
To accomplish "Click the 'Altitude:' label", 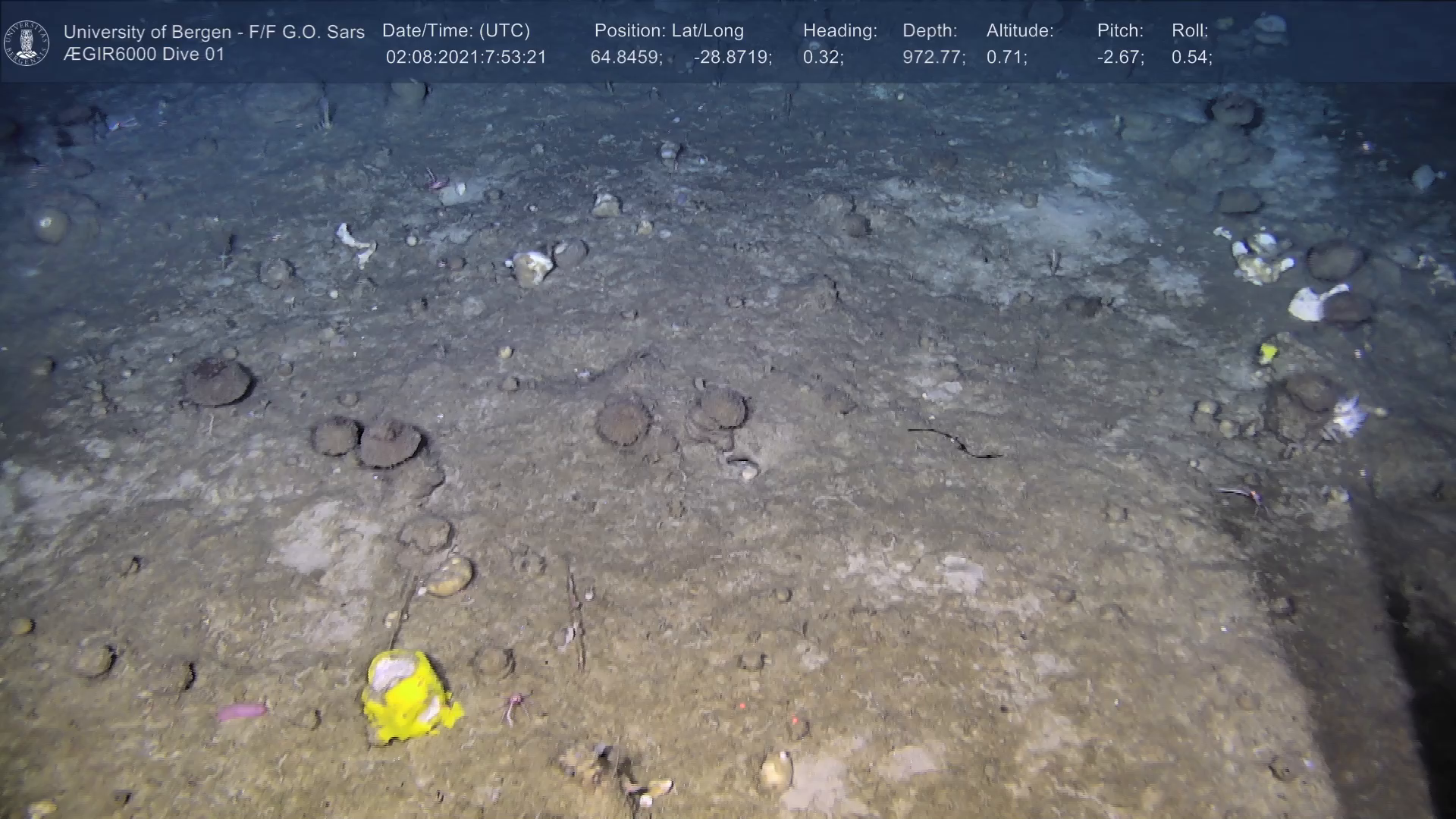I will click(1019, 31).
